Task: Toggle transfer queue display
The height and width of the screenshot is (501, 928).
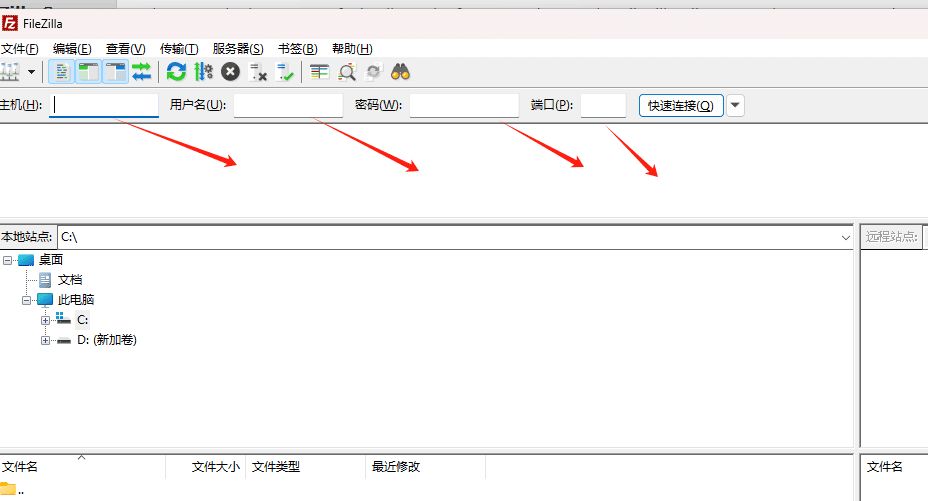Action: pyautogui.click(x=141, y=72)
